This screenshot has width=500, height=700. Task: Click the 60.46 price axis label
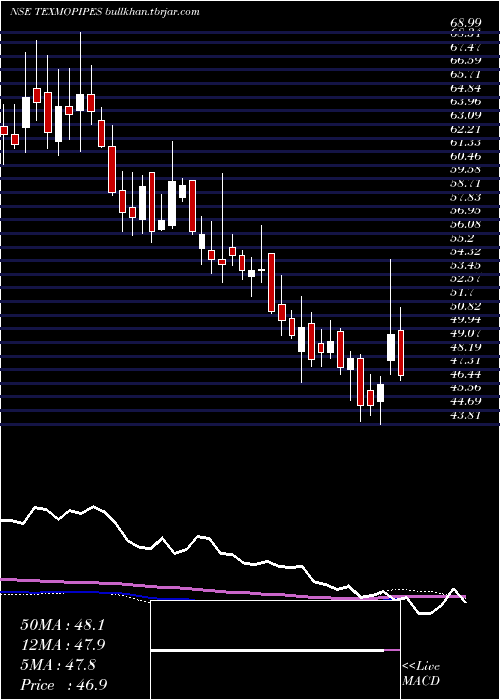465,156
